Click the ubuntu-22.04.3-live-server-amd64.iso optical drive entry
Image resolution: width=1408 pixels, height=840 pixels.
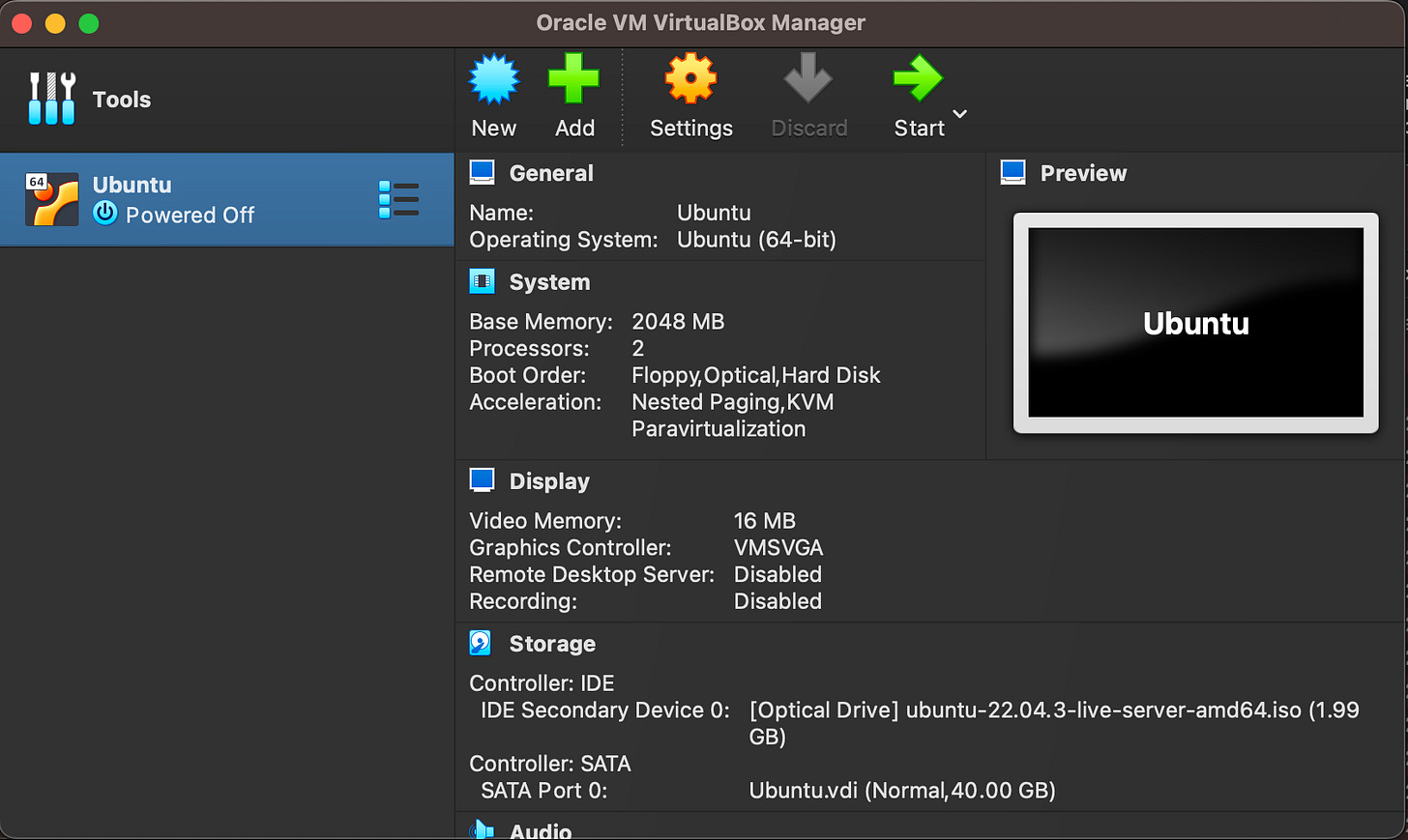1054,723
